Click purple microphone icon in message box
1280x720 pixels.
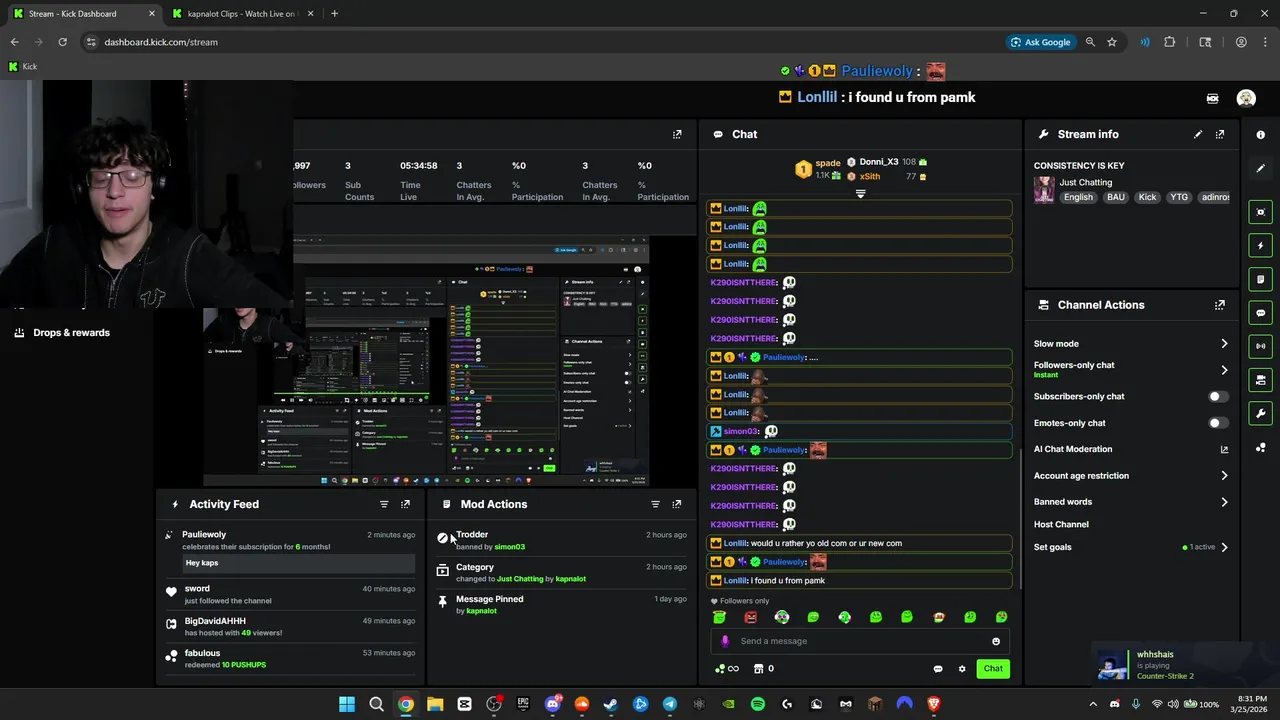[x=725, y=641]
